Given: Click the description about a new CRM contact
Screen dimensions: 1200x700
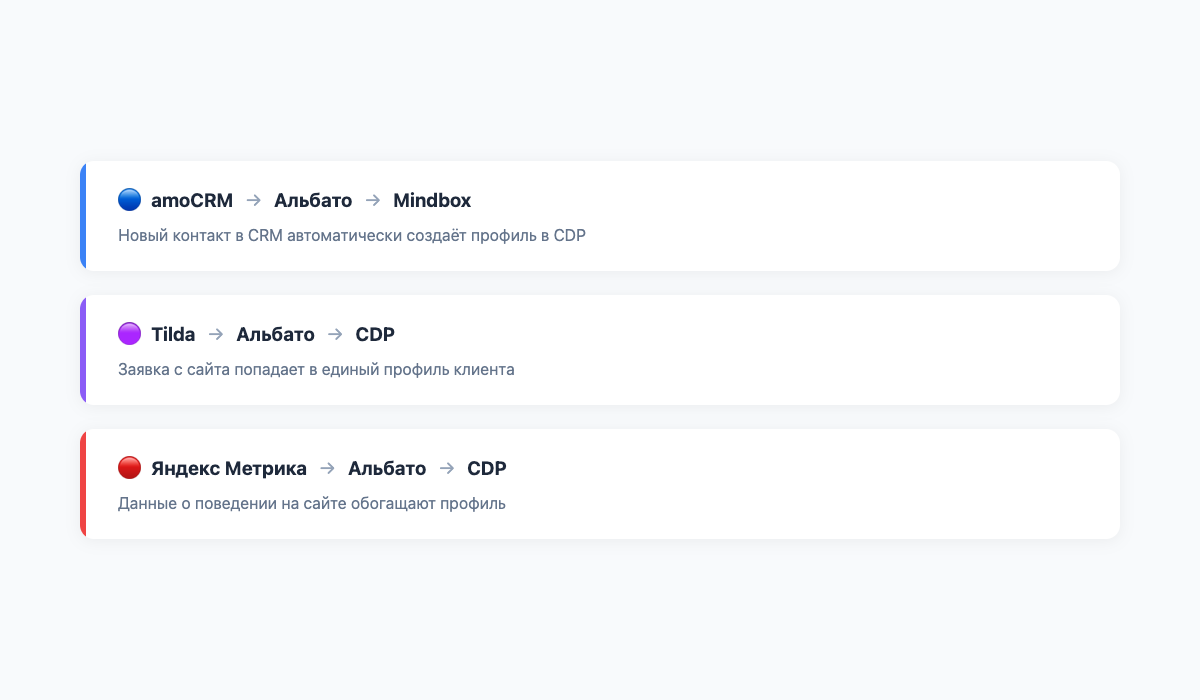Looking at the screenshot, I should [351, 236].
